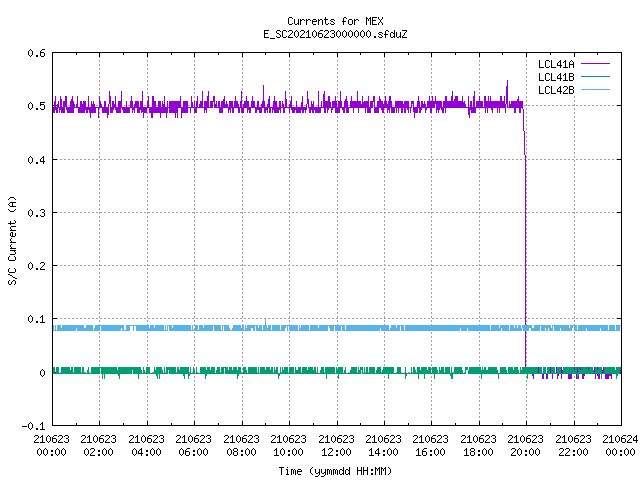Click the 0.6 y-axis tick value
This screenshot has width=640, height=480.
pyautogui.click(x=36, y=53)
